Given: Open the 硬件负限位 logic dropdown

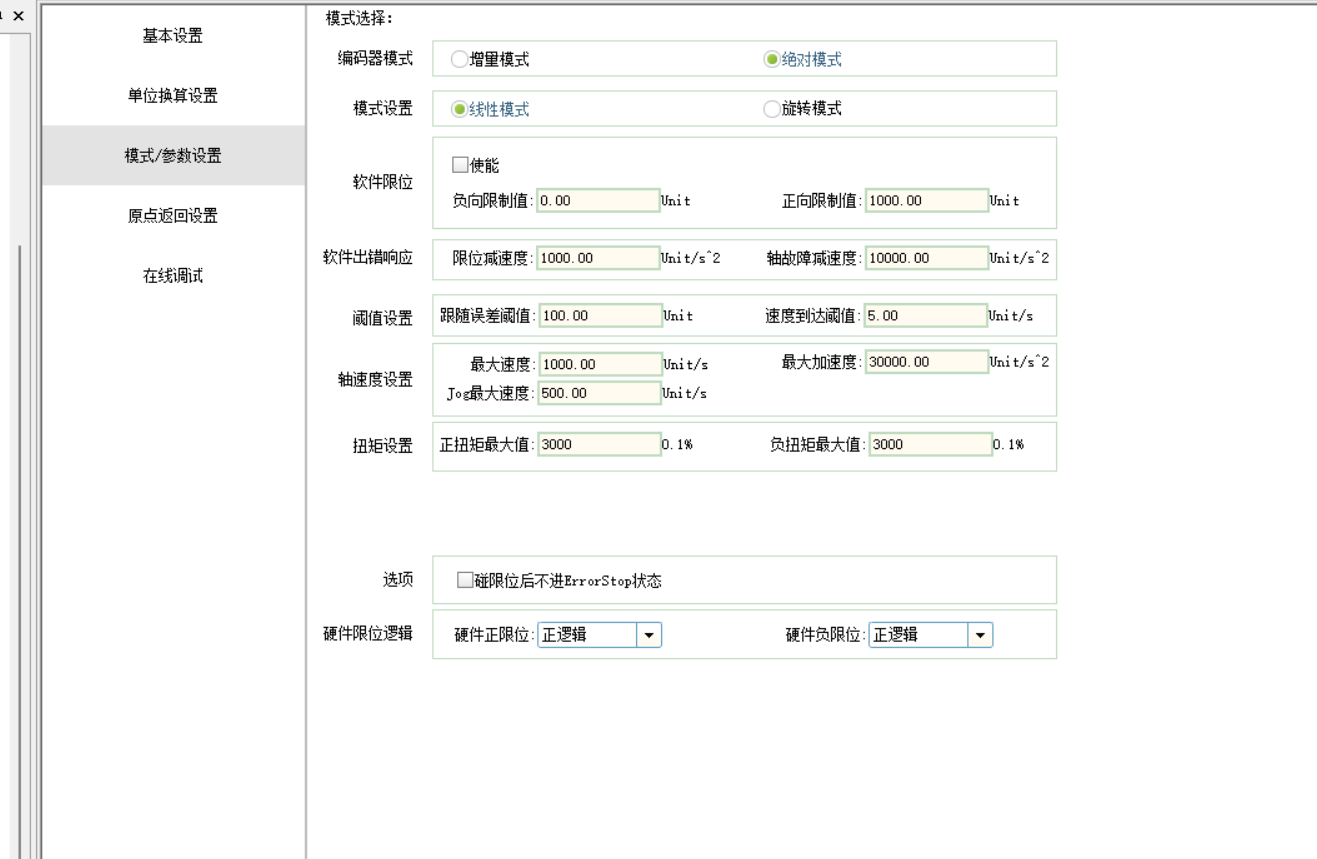Looking at the screenshot, I should click(980, 635).
